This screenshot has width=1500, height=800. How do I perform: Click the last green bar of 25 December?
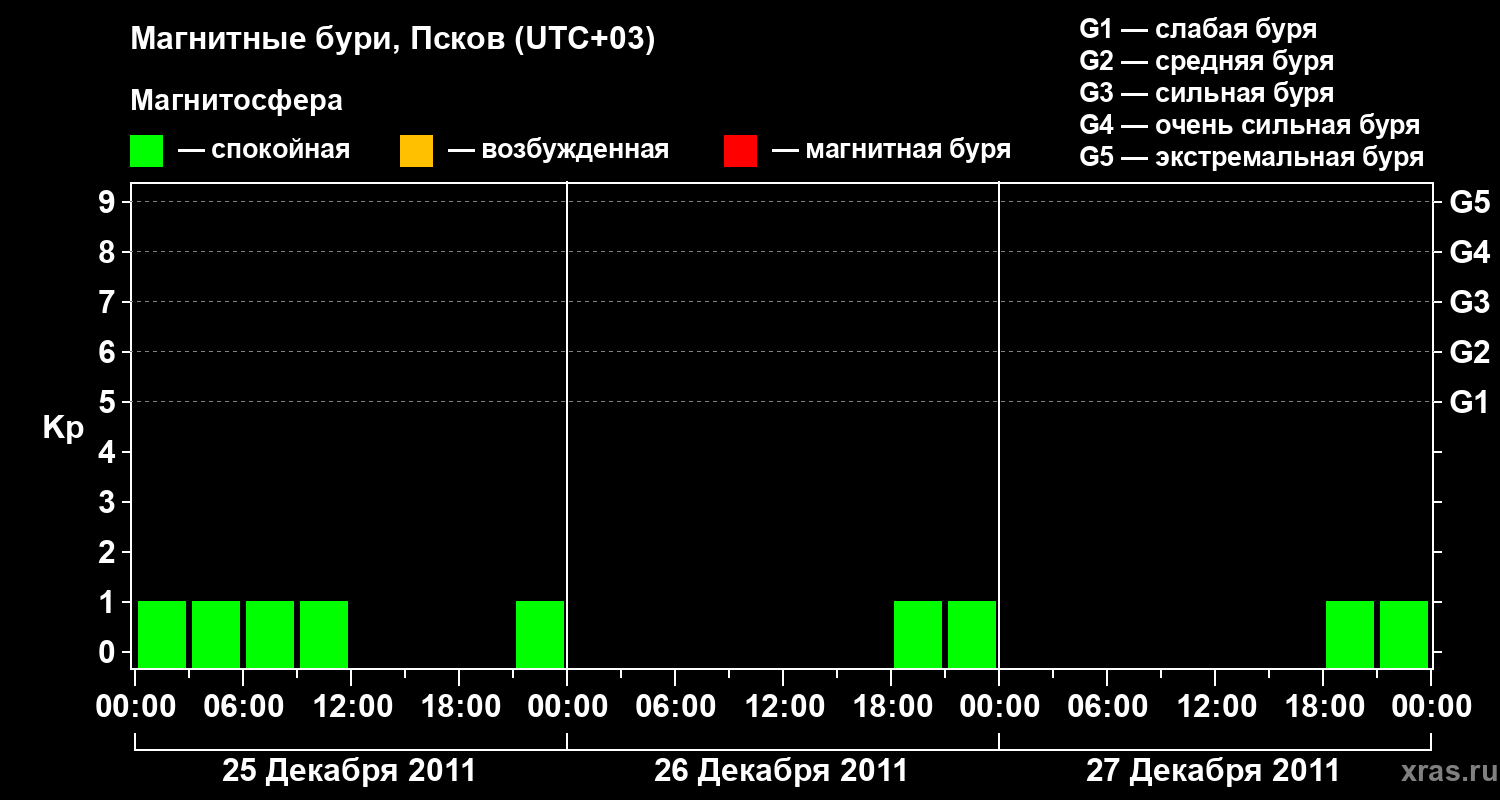540,634
